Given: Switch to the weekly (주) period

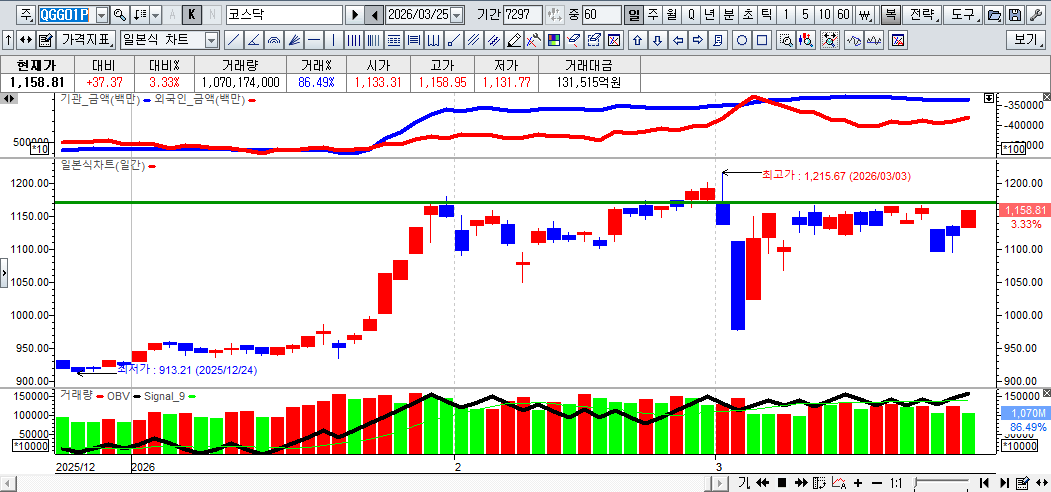Looking at the screenshot, I should click(653, 15).
